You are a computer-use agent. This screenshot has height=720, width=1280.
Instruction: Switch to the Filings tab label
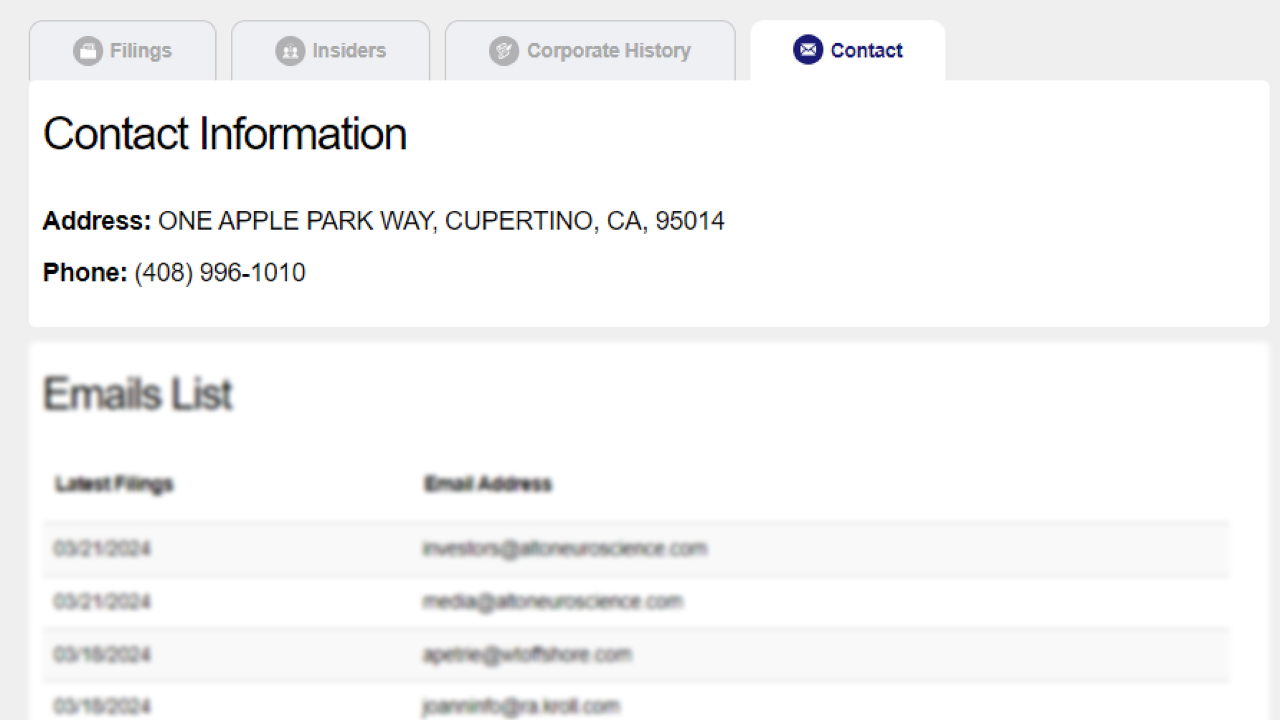pos(140,51)
